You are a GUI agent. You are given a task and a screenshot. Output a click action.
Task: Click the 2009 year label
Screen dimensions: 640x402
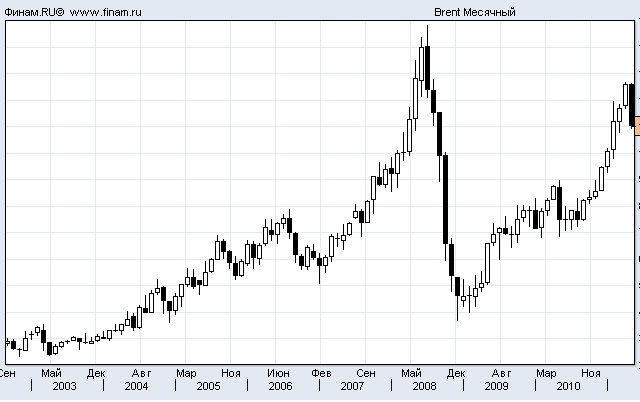(496, 386)
